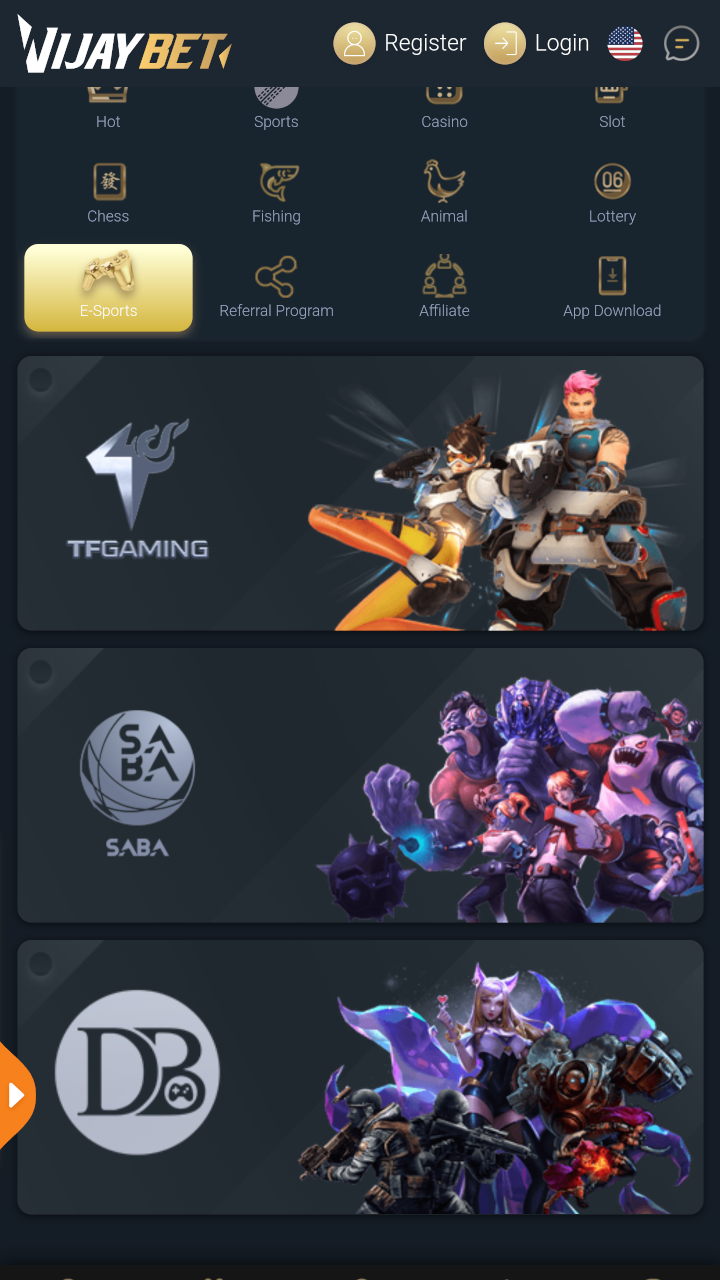Screen dimensions: 720x1280
Task: Open the Animal category
Action: point(444,194)
